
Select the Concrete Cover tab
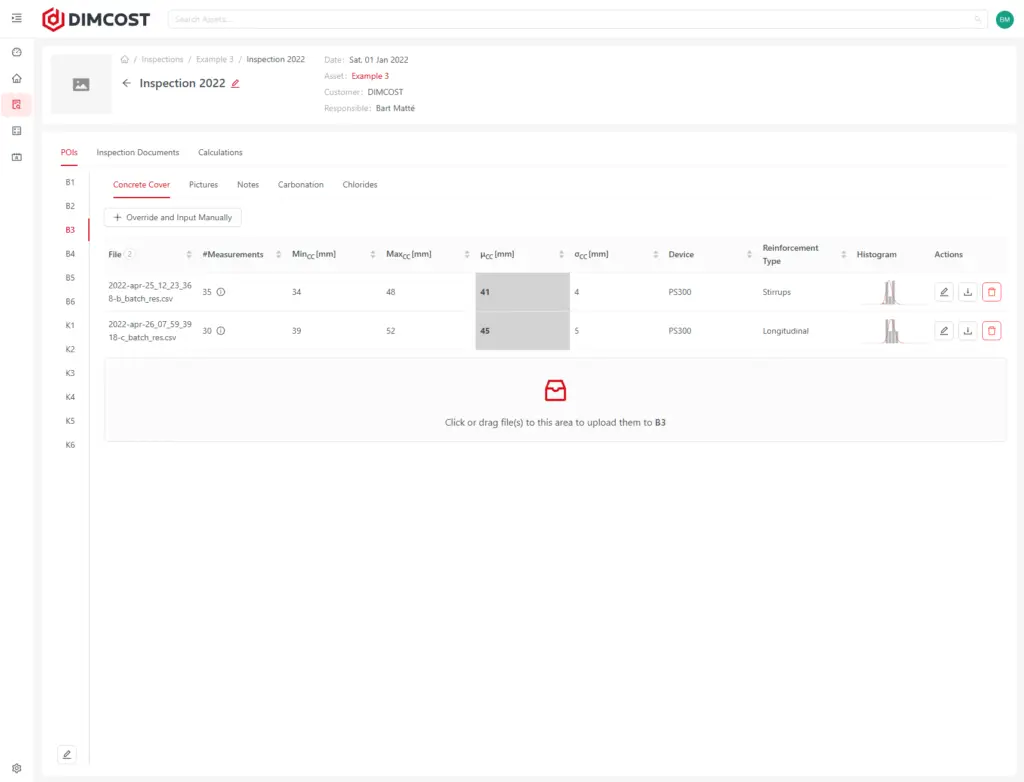tap(141, 185)
